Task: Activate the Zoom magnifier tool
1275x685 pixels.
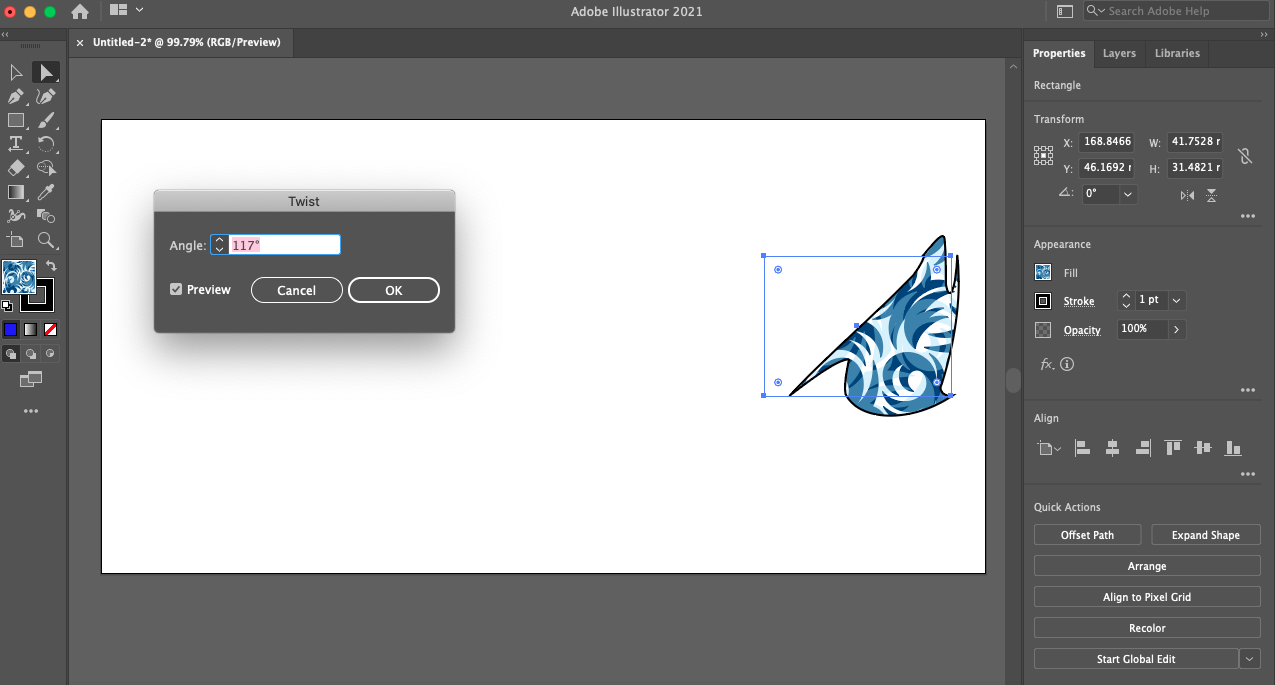Action: [45, 240]
